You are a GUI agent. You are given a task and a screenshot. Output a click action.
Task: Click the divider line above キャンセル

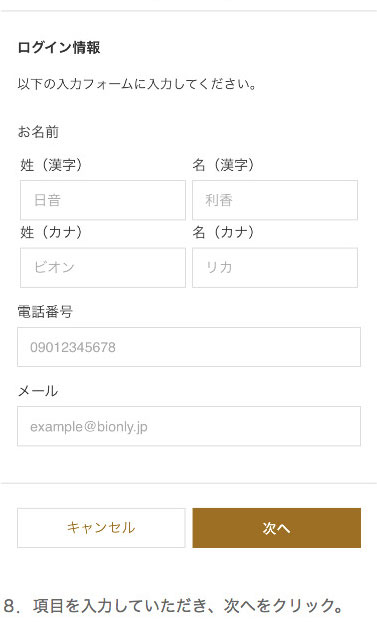[189, 483]
